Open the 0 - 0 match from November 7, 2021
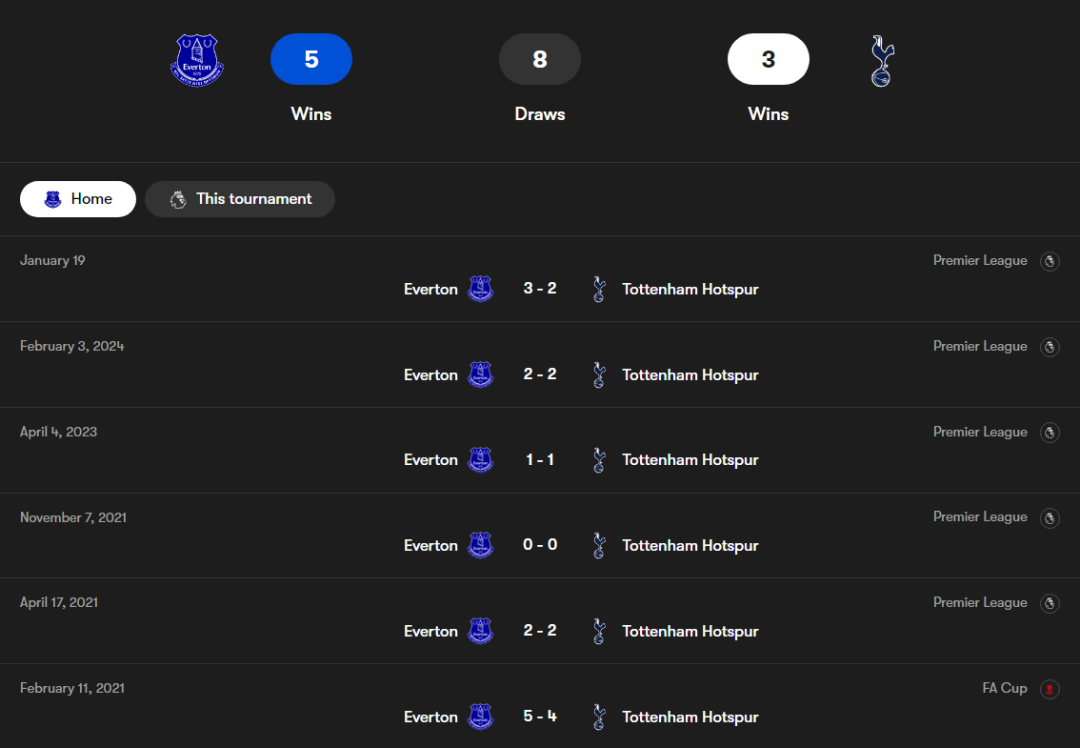 (x=540, y=545)
